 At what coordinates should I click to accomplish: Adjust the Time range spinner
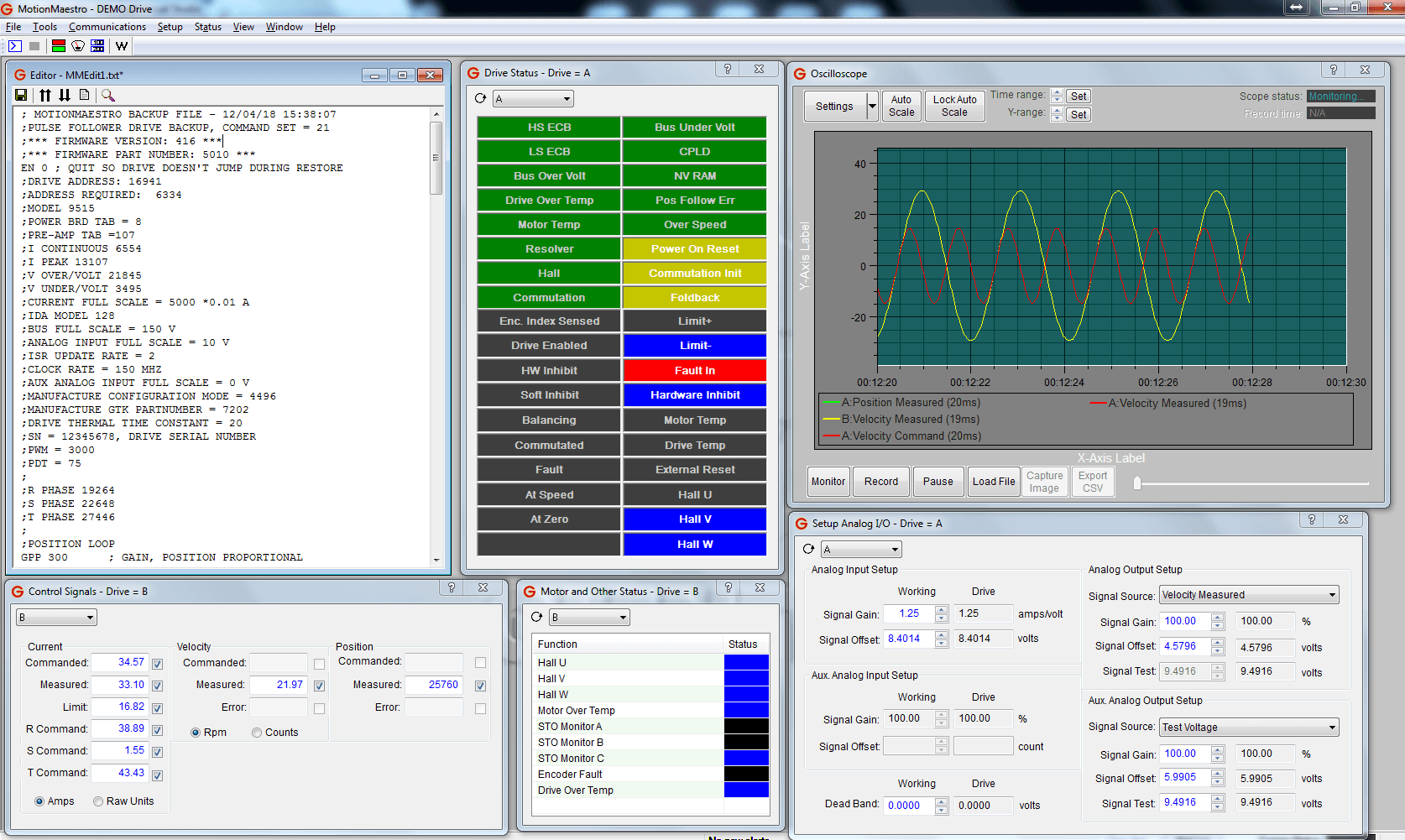tap(1057, 97)
